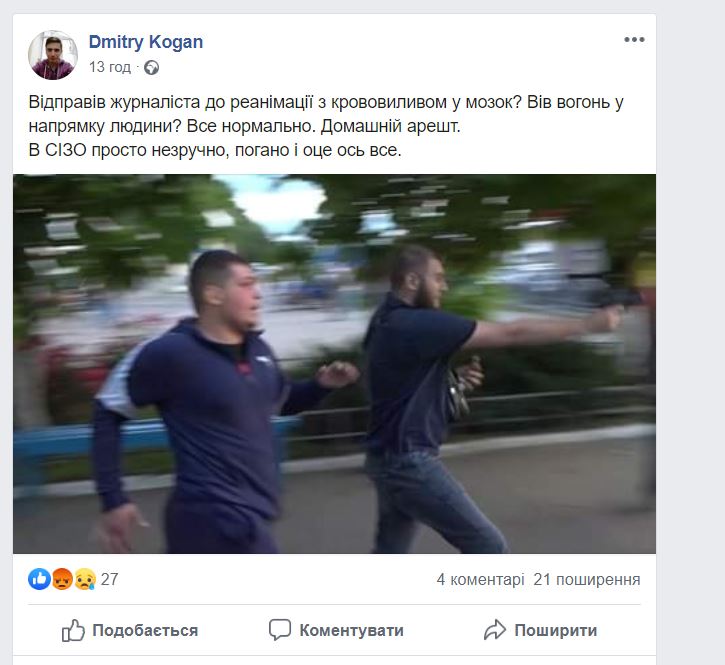Image resolution: width=725 pixels, height=665 pixels.
Task: Open the 21 поширення shares link
Action: (x=587, y=579)
